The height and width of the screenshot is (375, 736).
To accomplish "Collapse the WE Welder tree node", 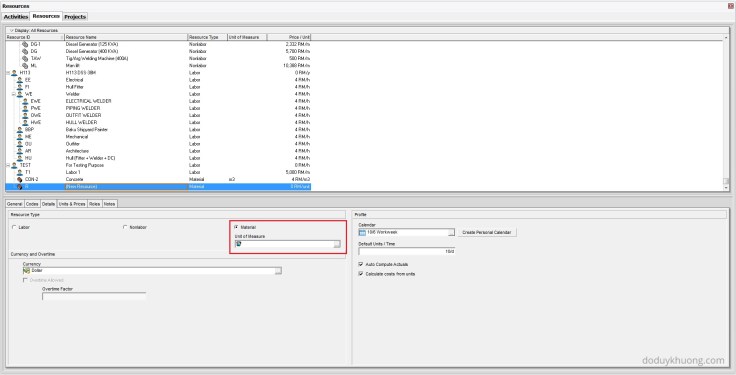I will 14,94.
